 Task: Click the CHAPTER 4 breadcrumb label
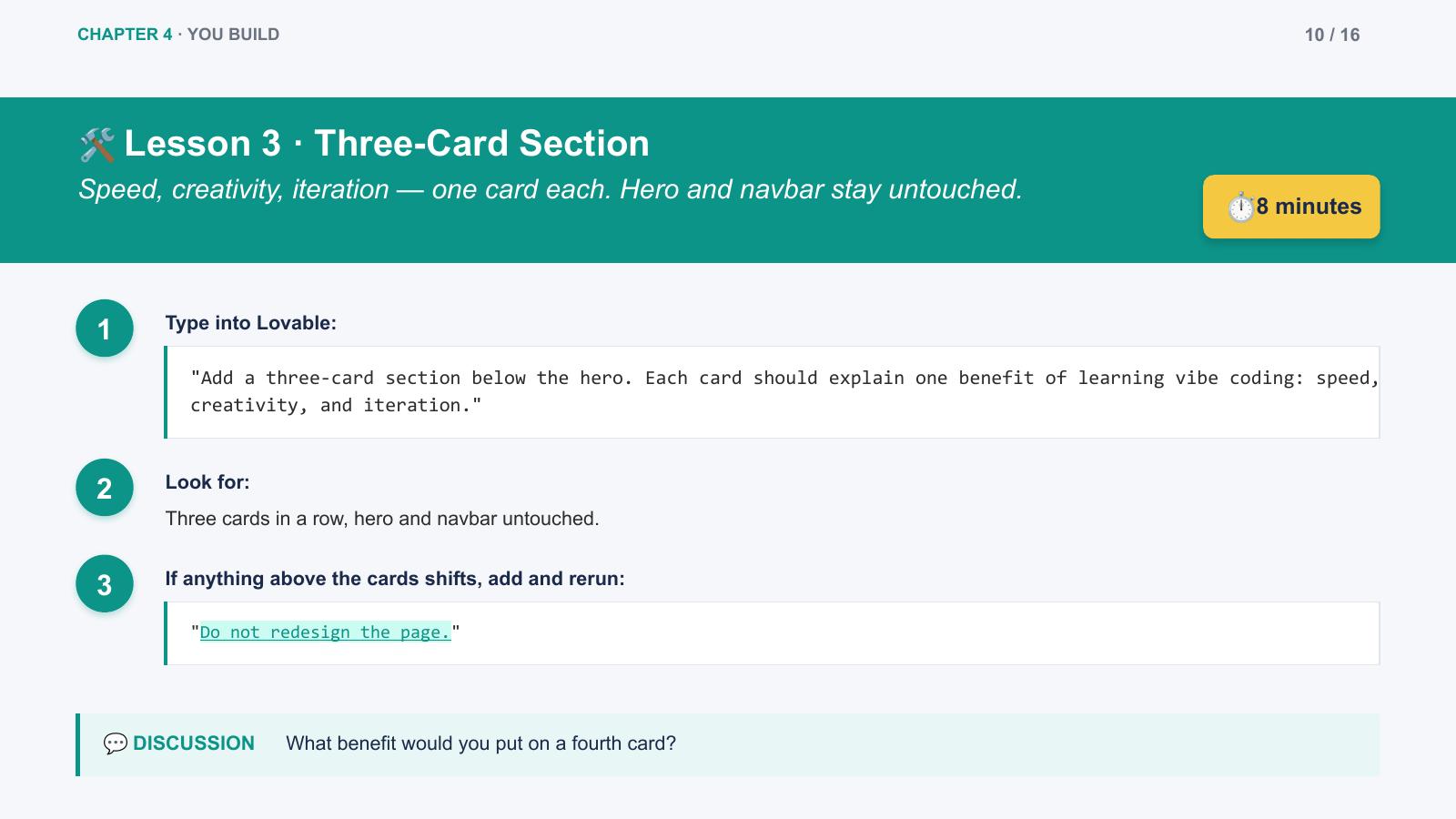125,35
